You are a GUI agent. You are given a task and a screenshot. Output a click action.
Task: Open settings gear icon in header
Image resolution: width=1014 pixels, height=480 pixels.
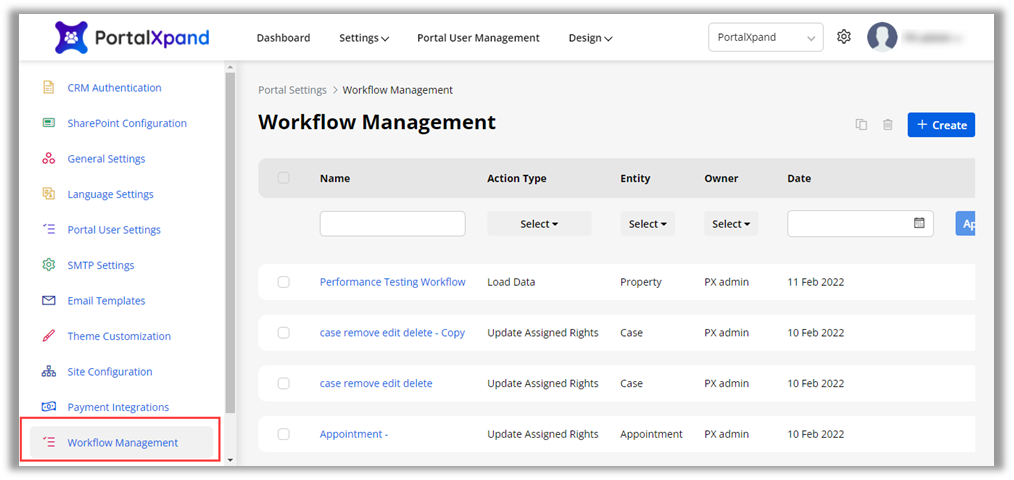tap(844, 37)
